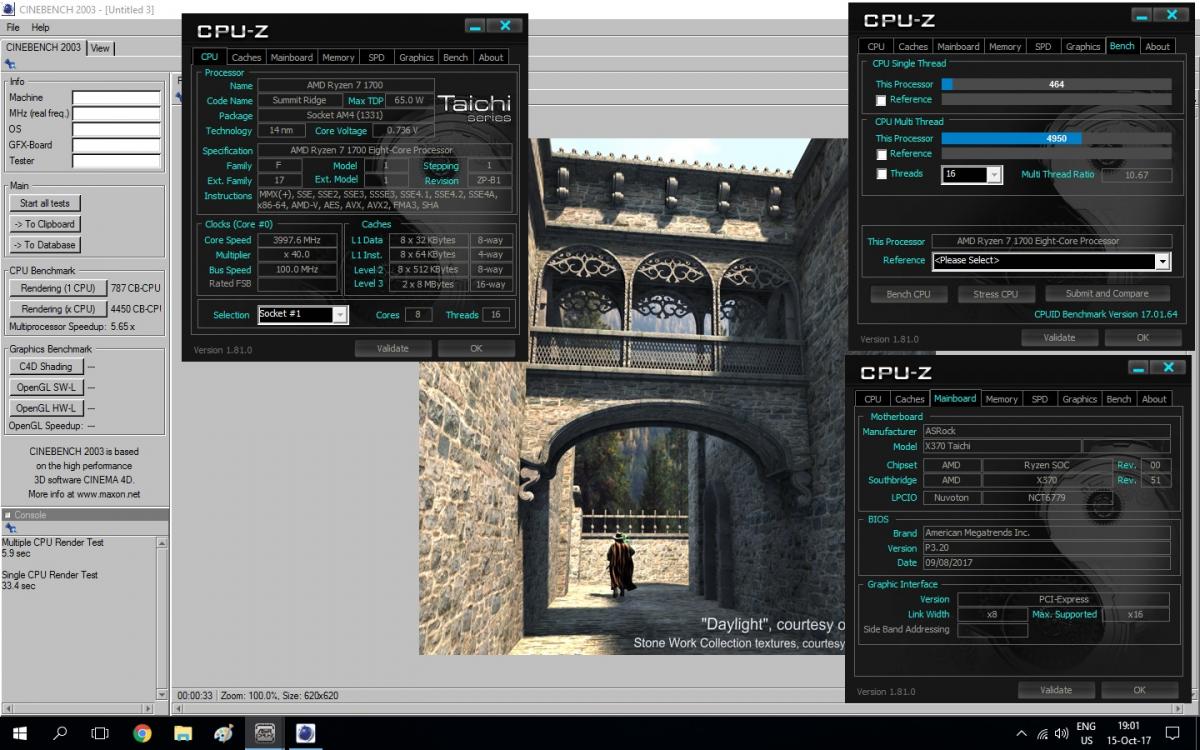Click the Machine info input field
The height and width of the screenshot is (750, 1200).
tap(116, 98)
